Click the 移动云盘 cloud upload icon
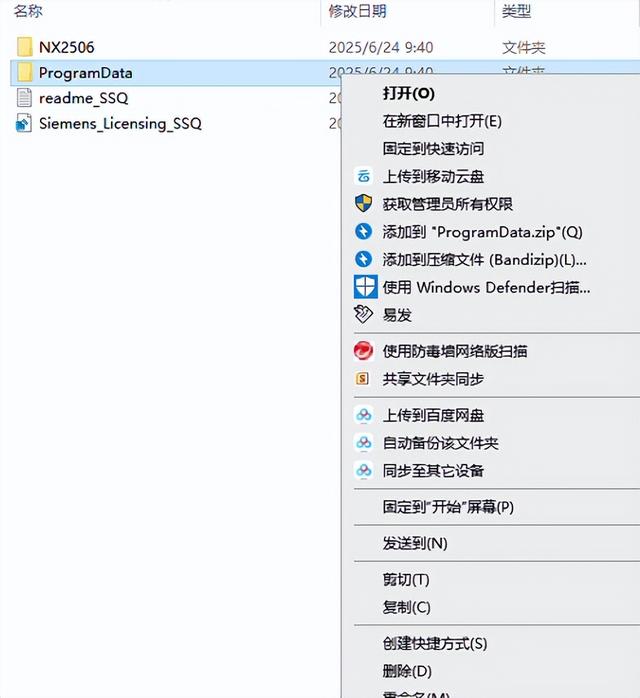Screen dimensions: 640x698 (364, 176)
